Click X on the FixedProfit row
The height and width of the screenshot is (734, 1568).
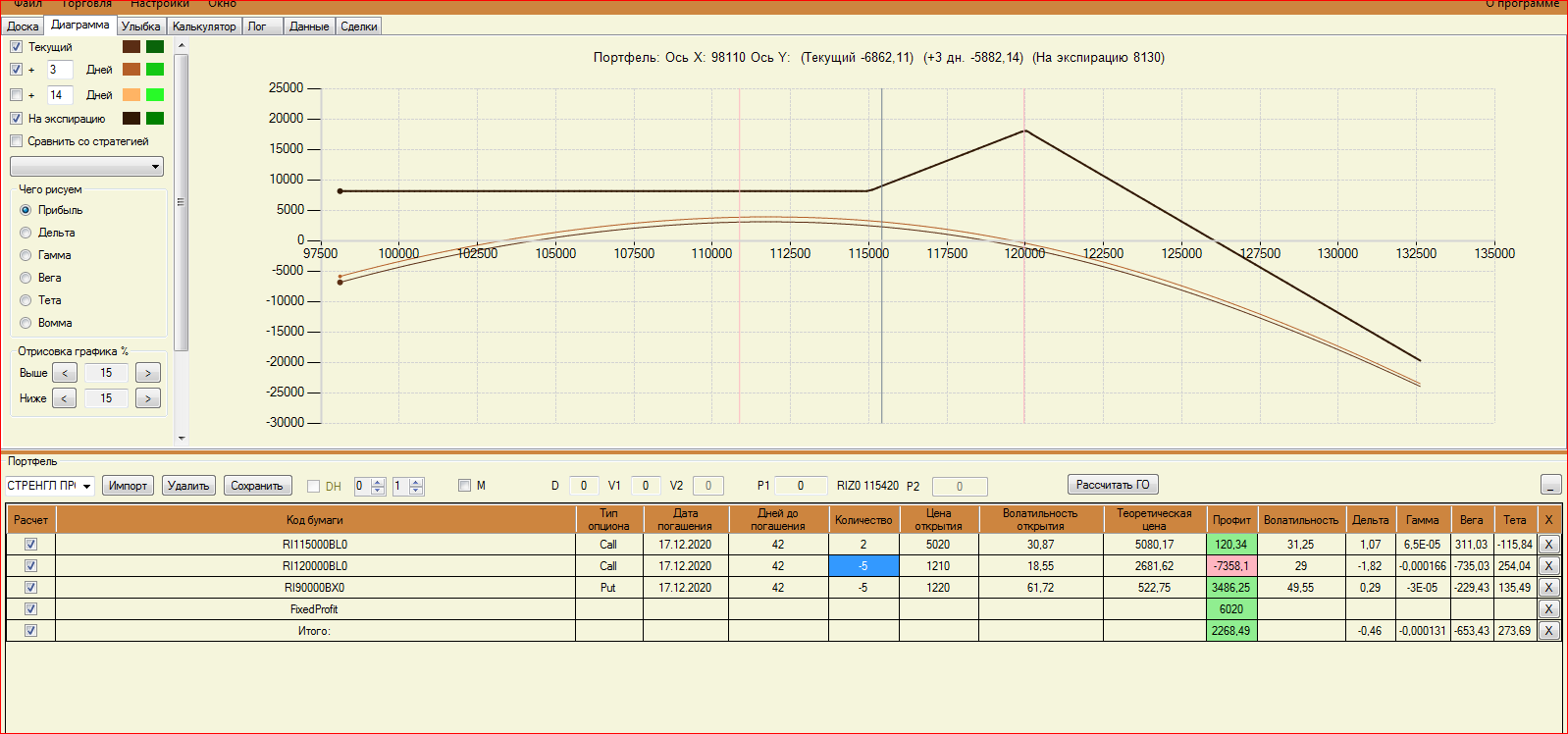1548,609
